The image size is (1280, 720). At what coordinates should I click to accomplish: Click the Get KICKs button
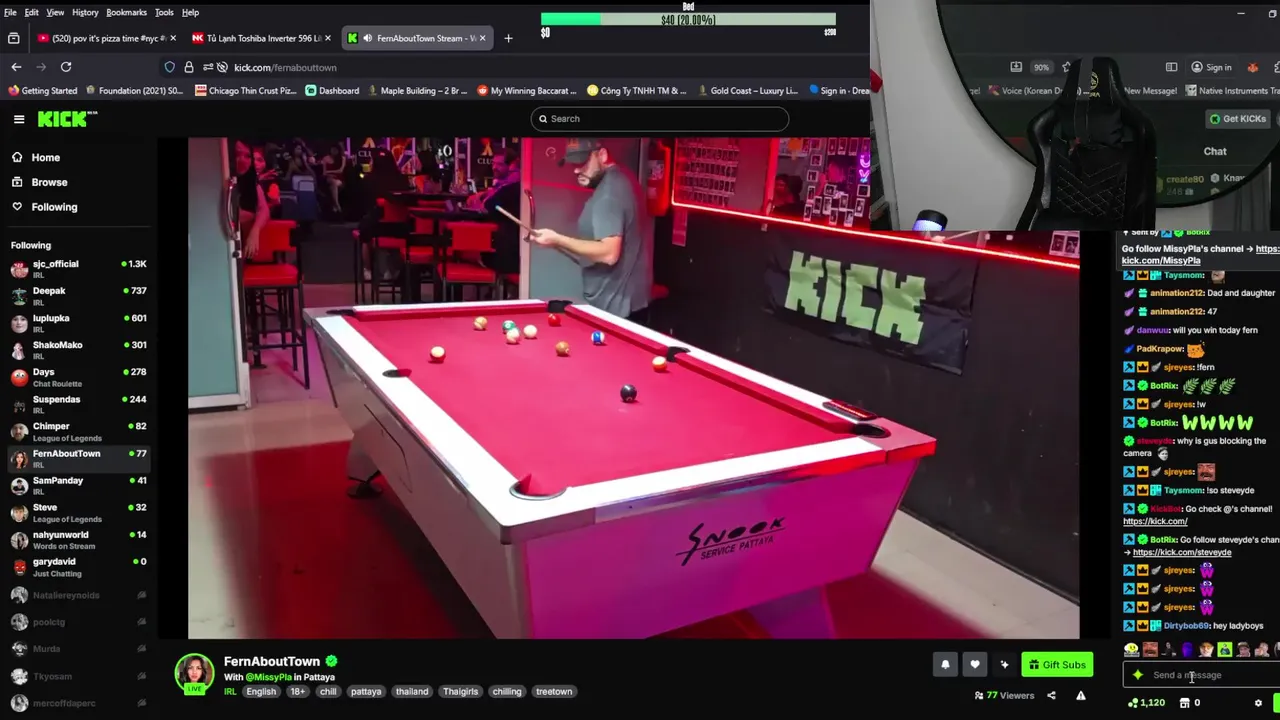click(x=1238, y=119)
